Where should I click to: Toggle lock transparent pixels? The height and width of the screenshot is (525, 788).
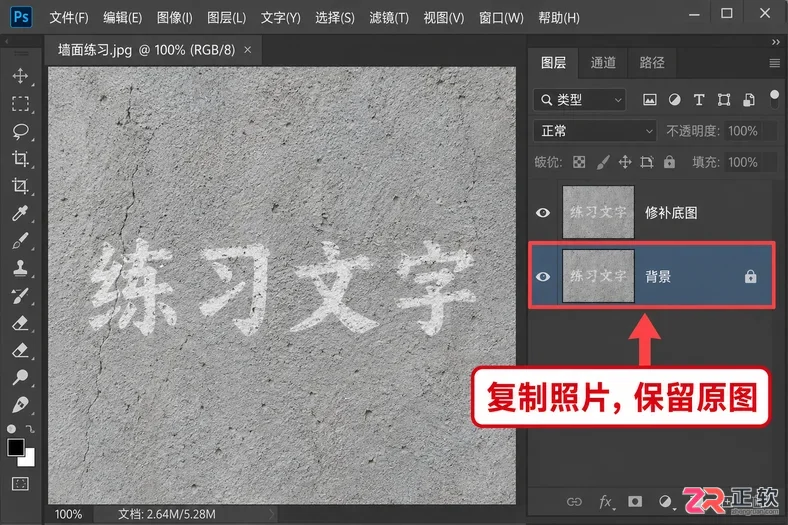pyautogui.click(x=579, y=162)
